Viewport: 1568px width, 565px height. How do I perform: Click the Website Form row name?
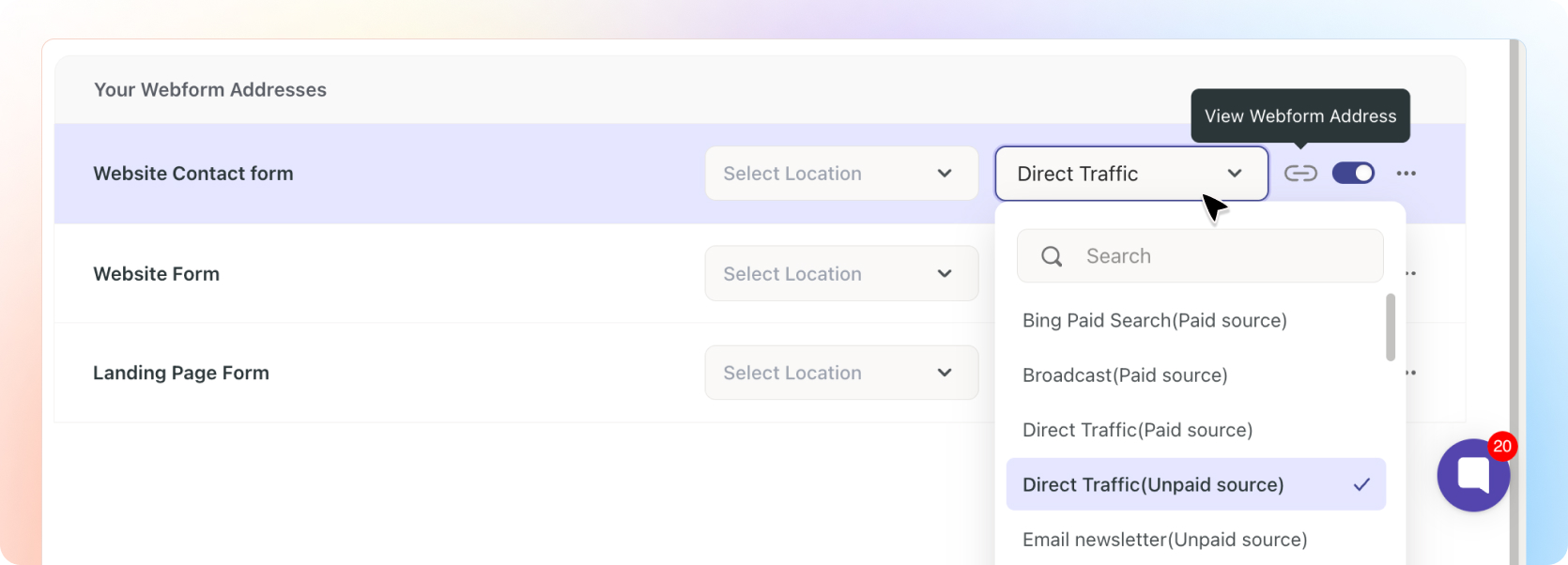(x=157, y=274)
